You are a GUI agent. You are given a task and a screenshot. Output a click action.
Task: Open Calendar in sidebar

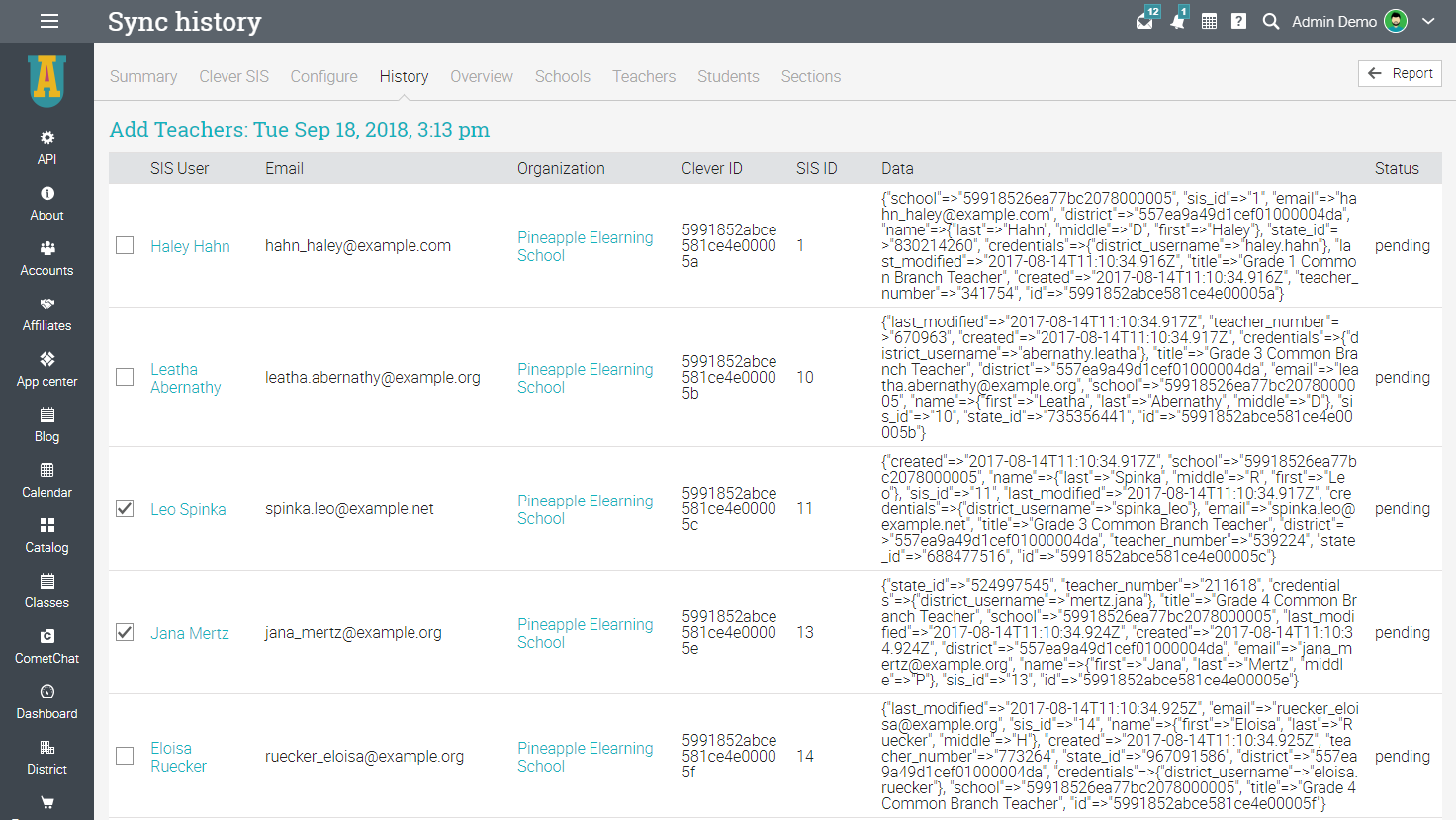pyautogui.click(x=46, y=480)
